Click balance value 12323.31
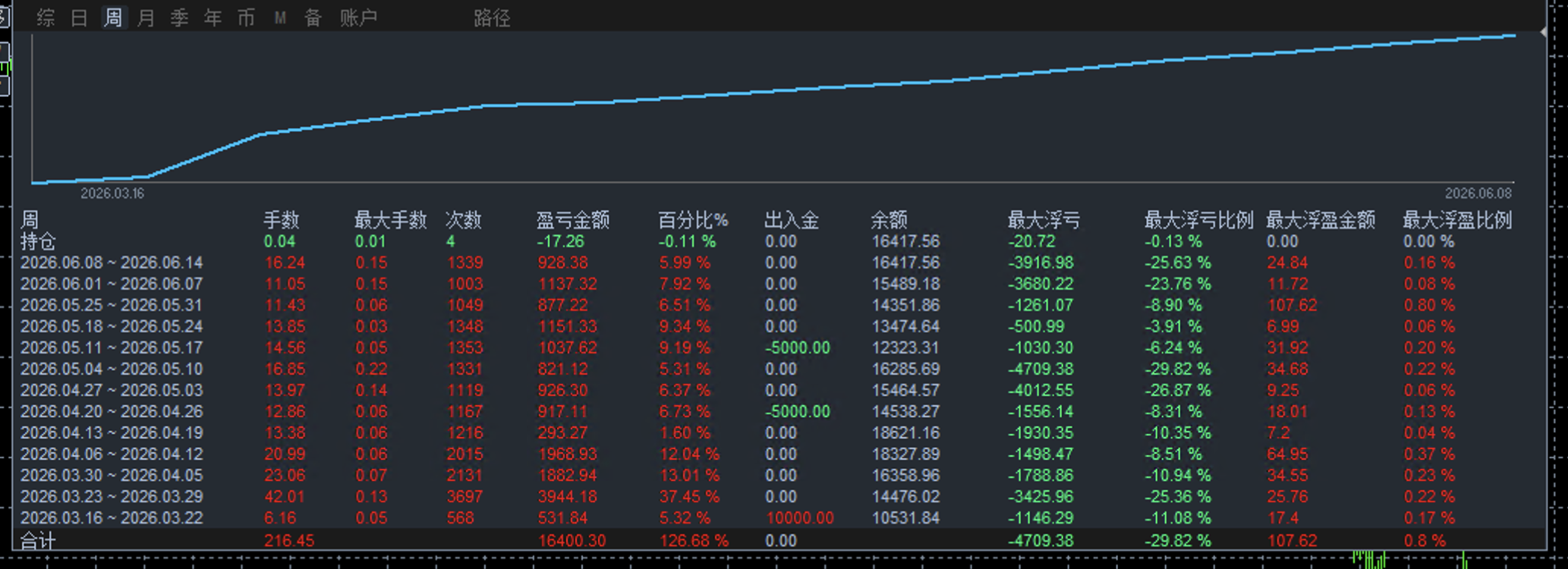This screenshot has height=569, width=1568. [905, 347]
